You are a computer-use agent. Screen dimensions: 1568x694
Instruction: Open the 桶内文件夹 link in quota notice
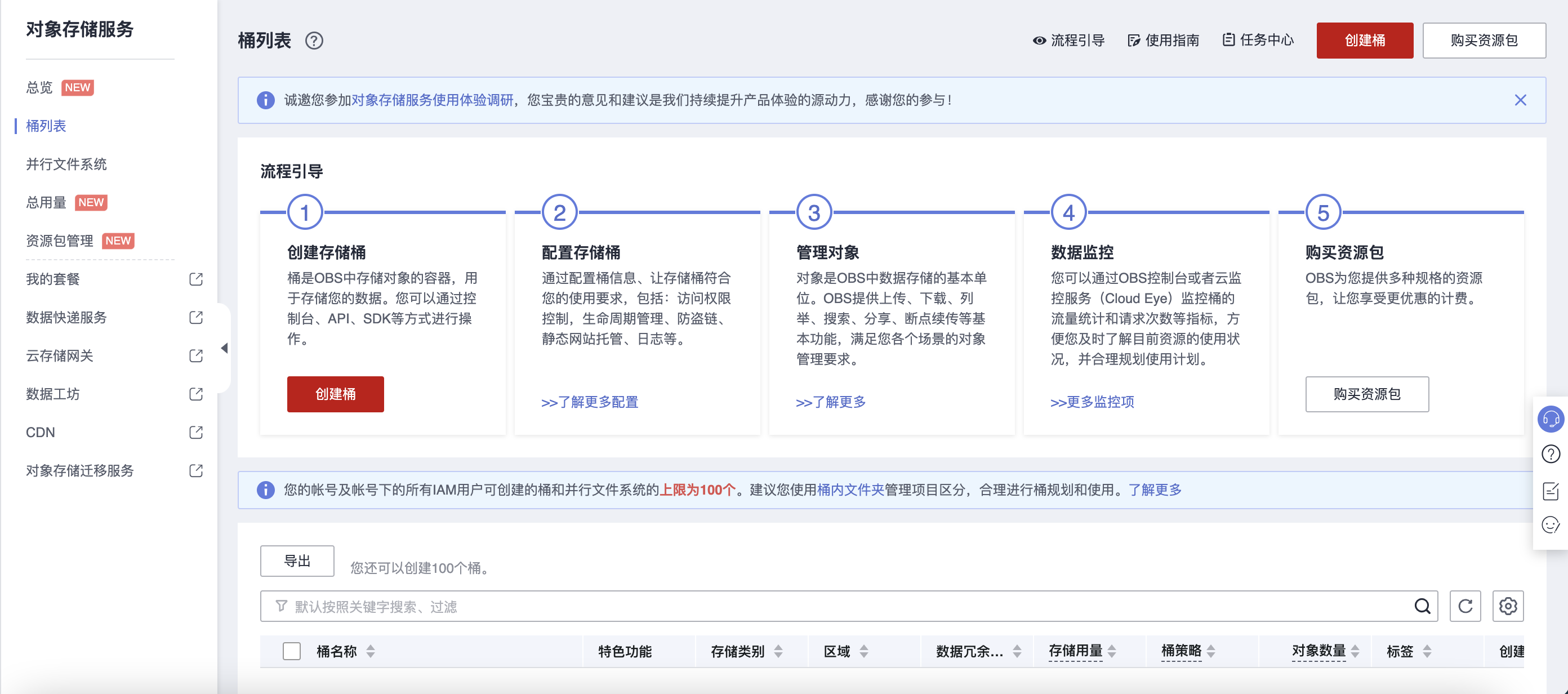[x=850, y=490]
